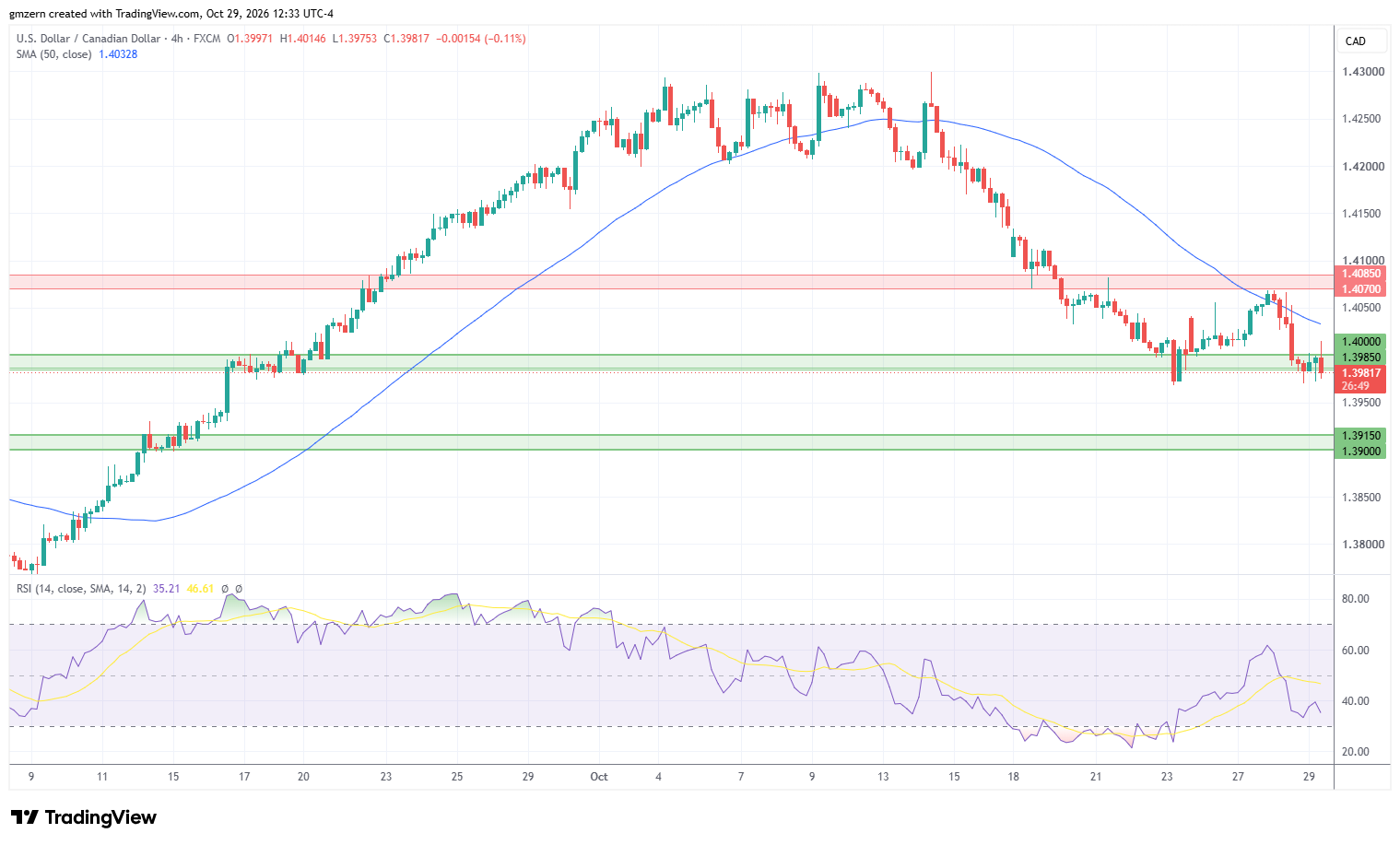Image resolution: width=1400 pixels, height=845 pixels.
Task: Click the change value −0.00154 (−0.11%)
Action: (x=480, y=39)
